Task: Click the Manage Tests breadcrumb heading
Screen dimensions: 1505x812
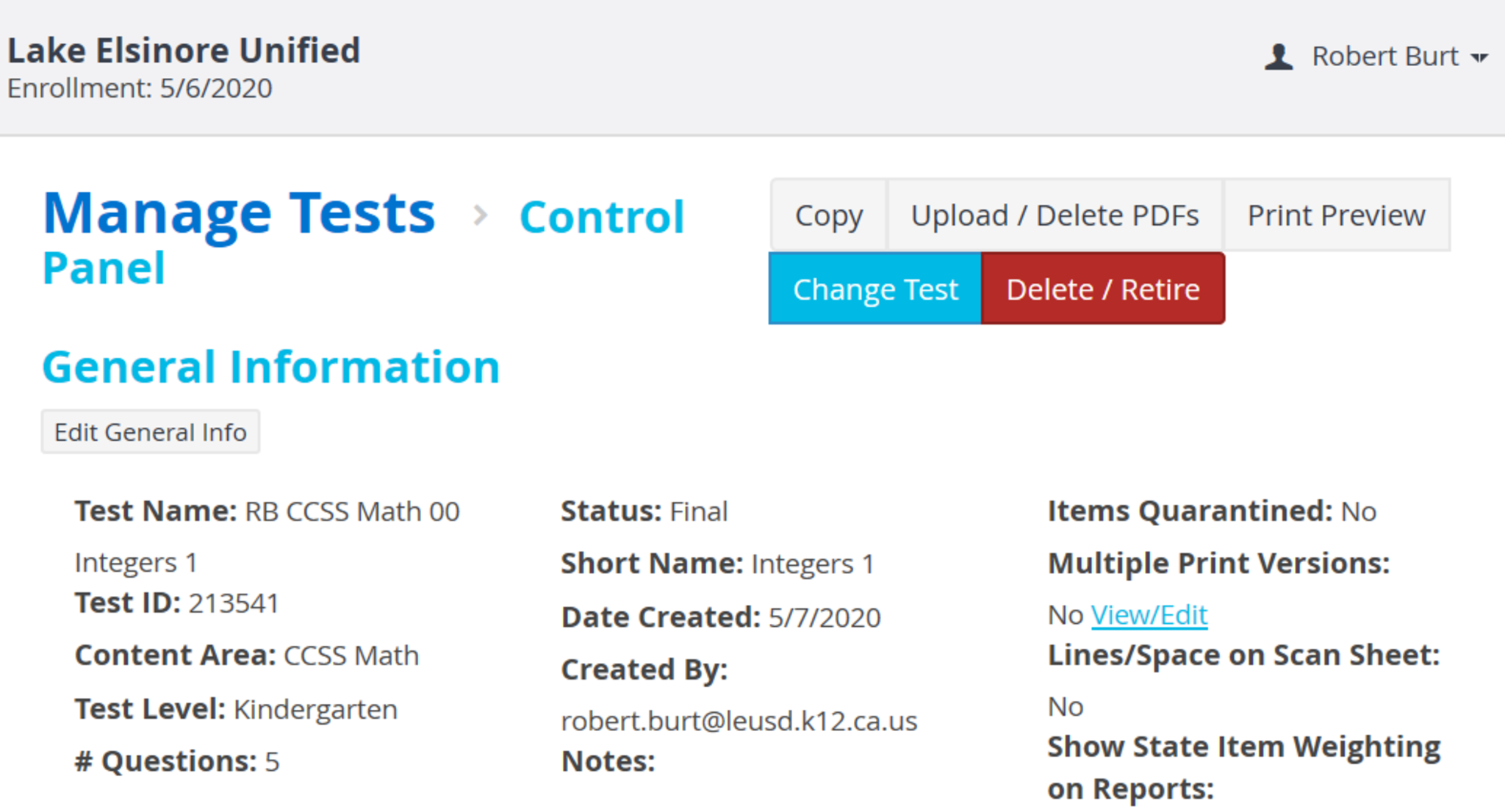Action: pyautogui.click(x=239, y=213)
